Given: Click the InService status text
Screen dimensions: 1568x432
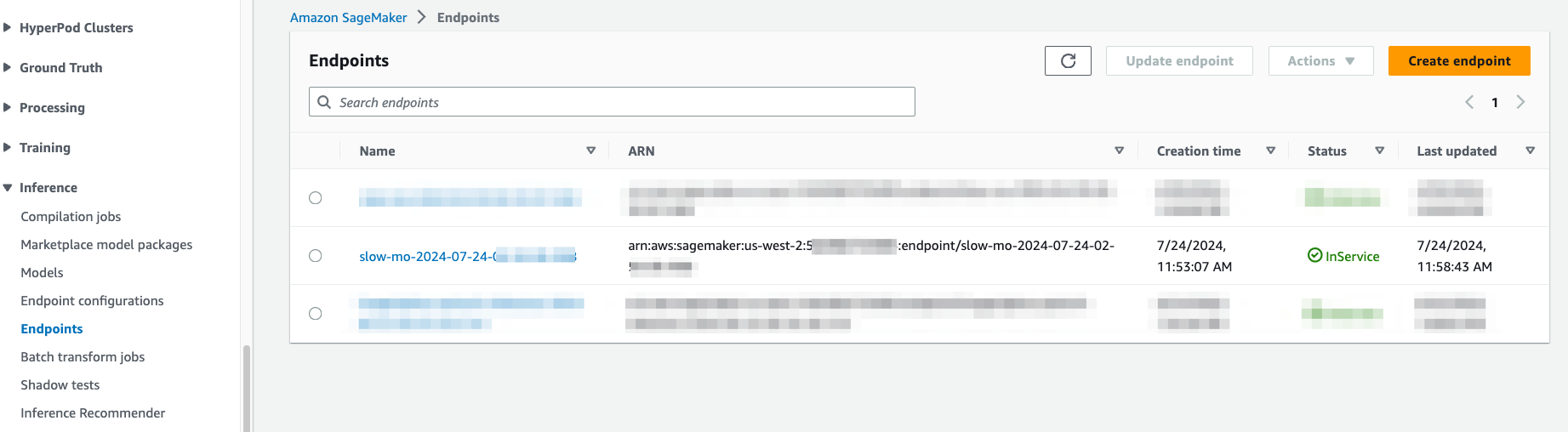Looking at the screenshot, I should pyautogui.click(x=1353, y=256).
